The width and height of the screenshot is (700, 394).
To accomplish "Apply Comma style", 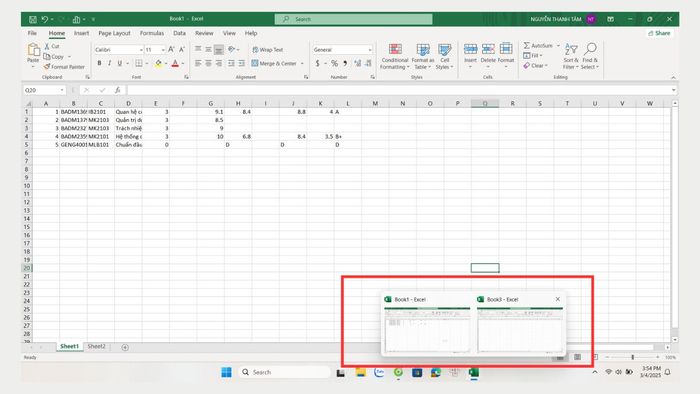I will click(x=345, y=63).
